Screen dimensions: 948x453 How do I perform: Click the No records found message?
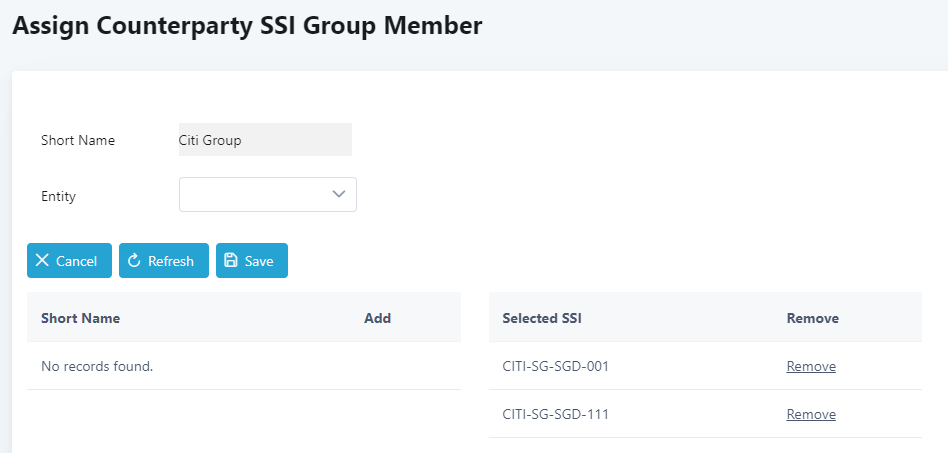97,367
